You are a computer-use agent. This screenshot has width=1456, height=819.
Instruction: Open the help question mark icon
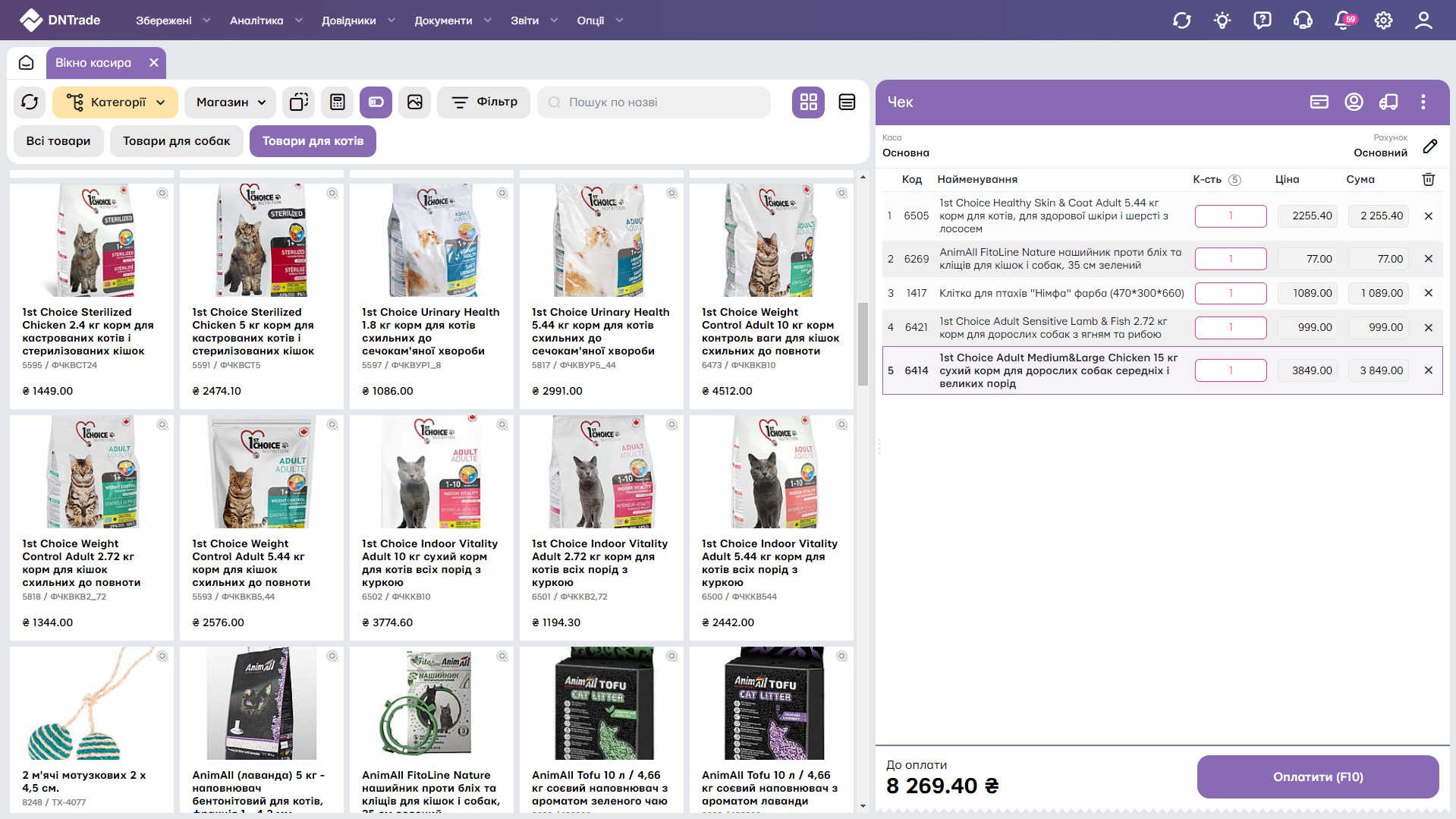[1262, 20]
